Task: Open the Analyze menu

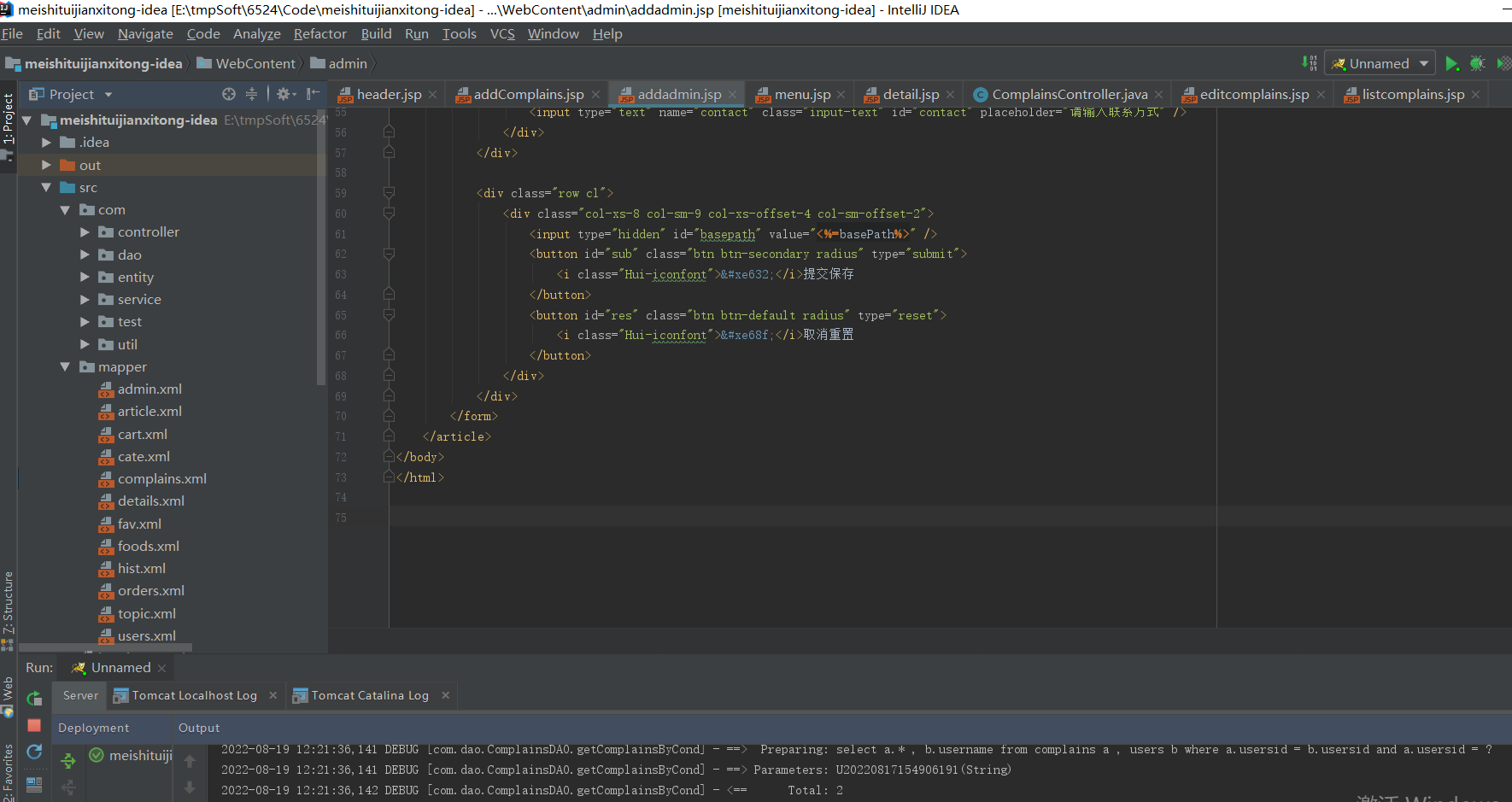Action: click(x=256, y=34)
